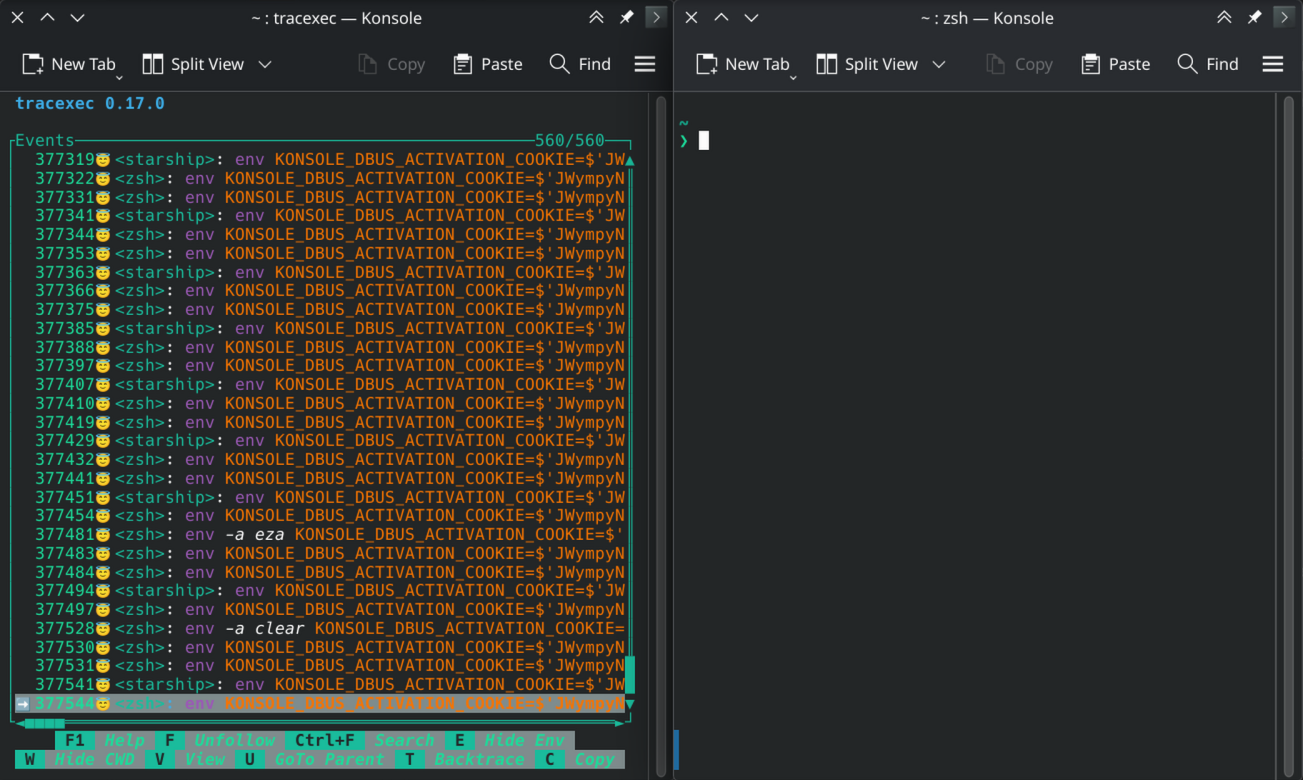Open the hamburger menu in the zsh window
Image resolution: width=1303 pixels, height=780 pixels.
pos(1273,64)
